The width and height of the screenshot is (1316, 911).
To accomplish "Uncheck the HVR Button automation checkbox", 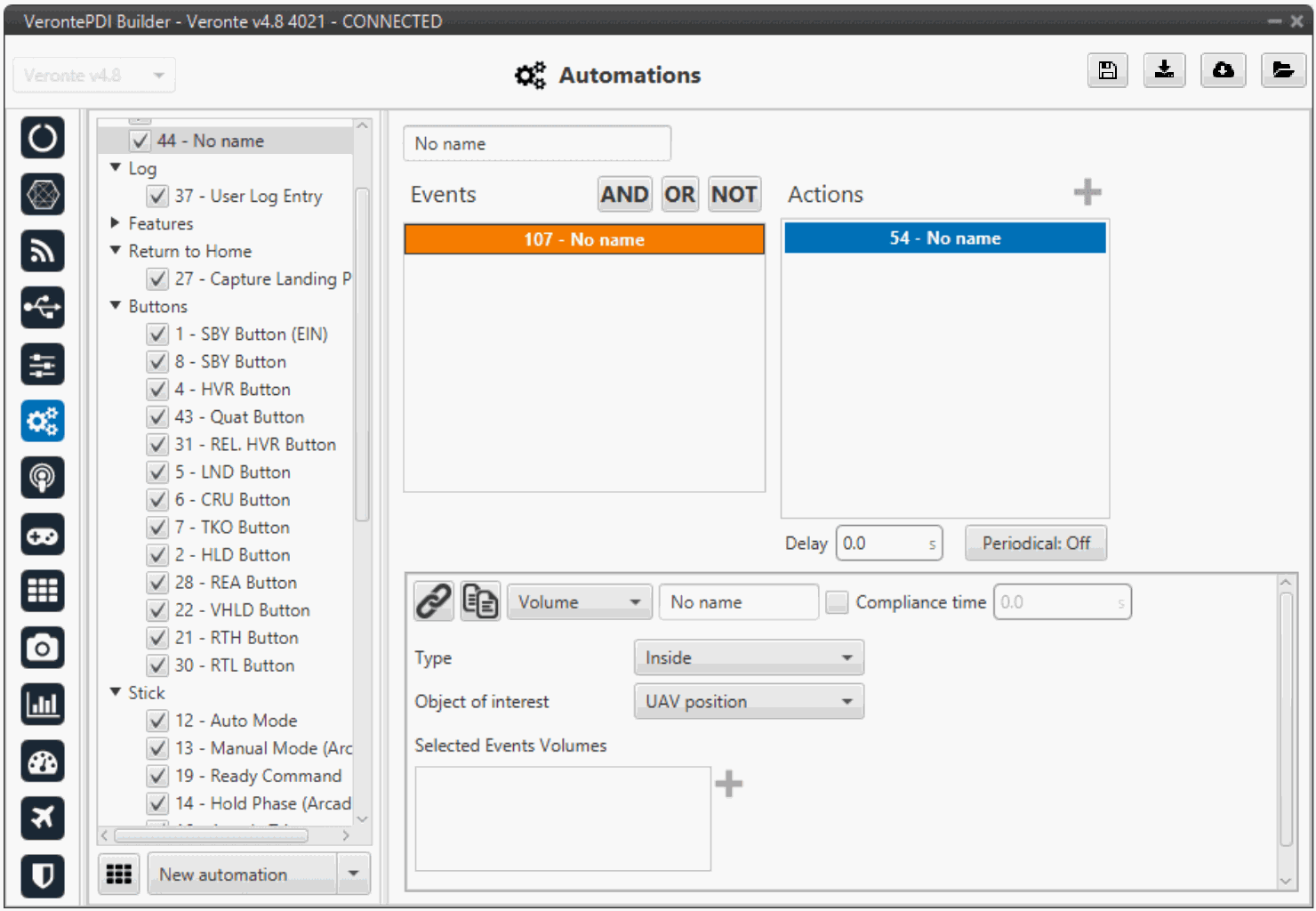I will [x=157, y=390].
